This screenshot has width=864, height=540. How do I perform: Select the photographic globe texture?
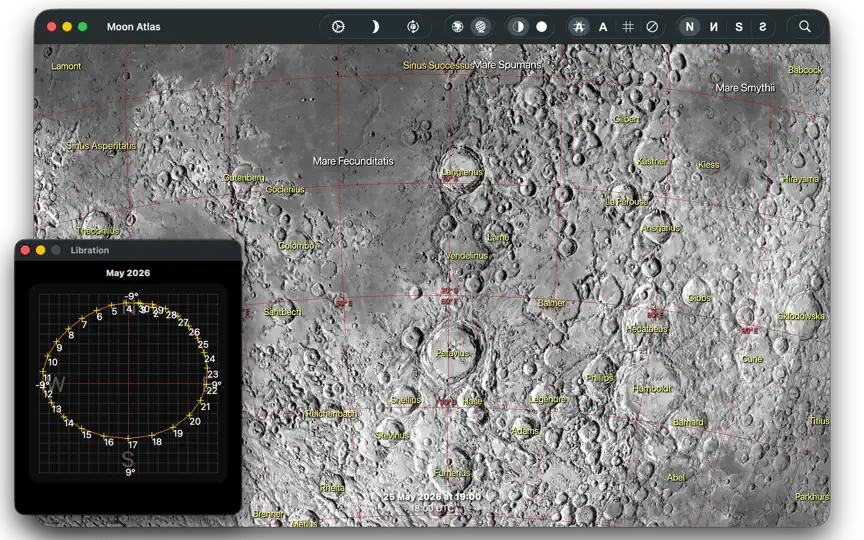tap(457, 26)
